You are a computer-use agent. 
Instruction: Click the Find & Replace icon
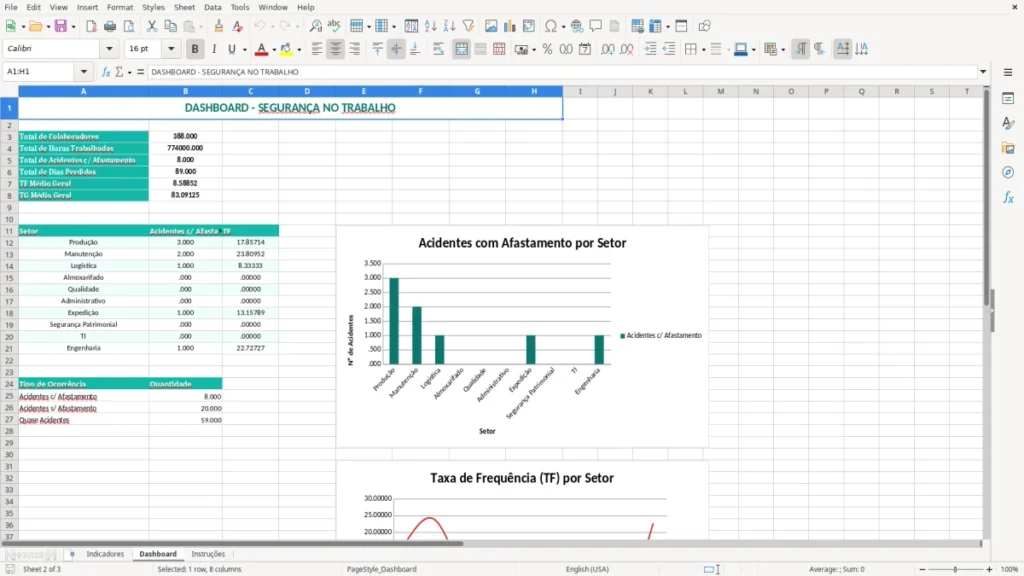(x=315, y=26)
